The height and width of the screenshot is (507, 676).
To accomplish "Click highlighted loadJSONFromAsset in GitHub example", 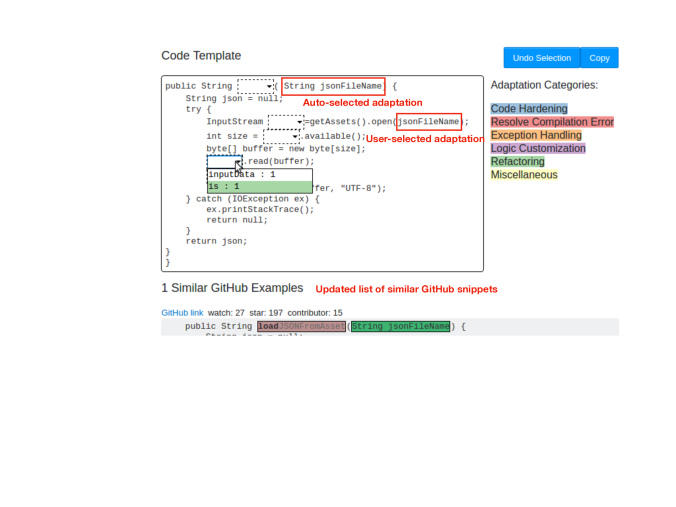I will click(x=301, y=326).
